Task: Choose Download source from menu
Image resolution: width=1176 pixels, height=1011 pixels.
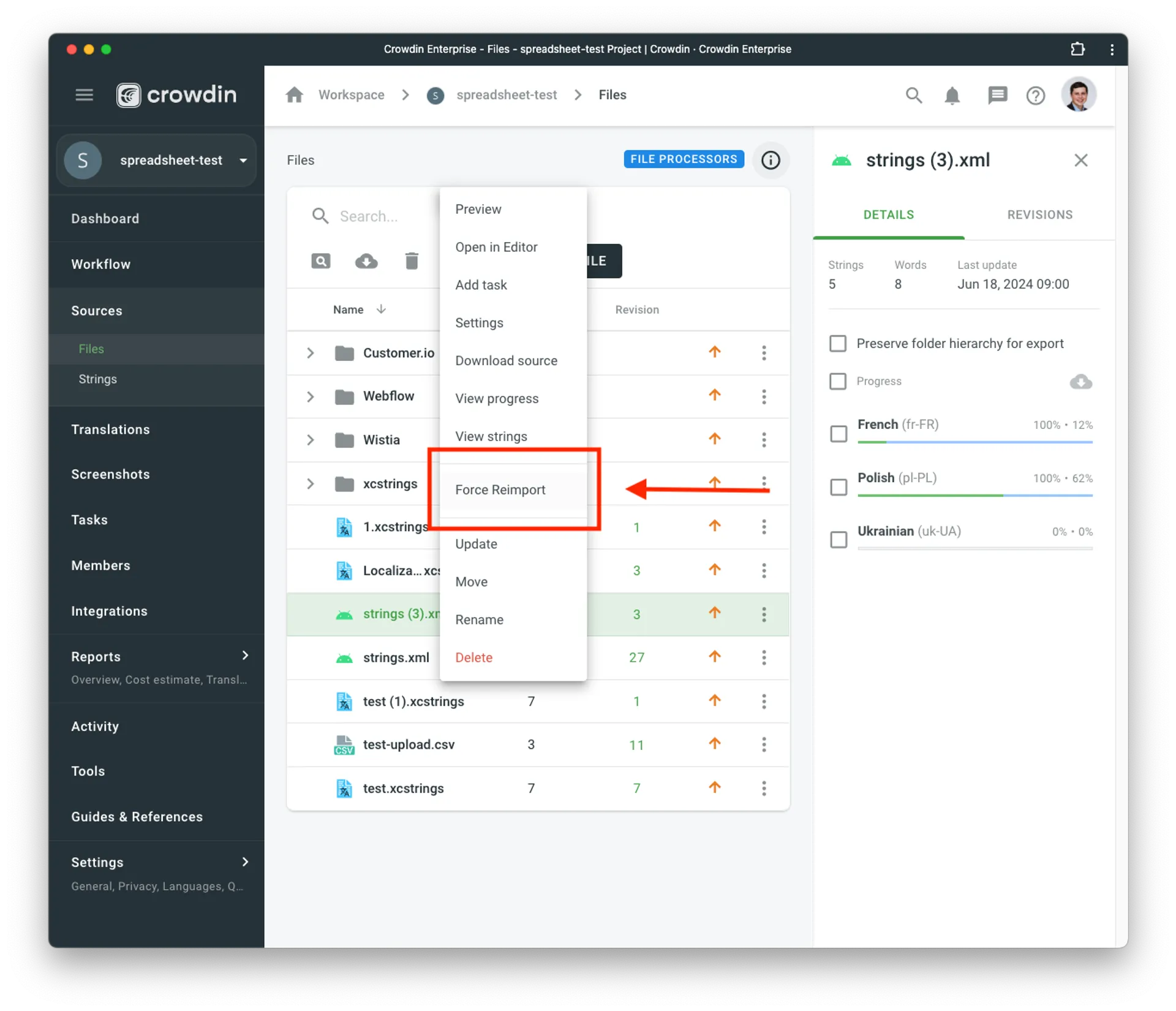Action: (506, 360)
